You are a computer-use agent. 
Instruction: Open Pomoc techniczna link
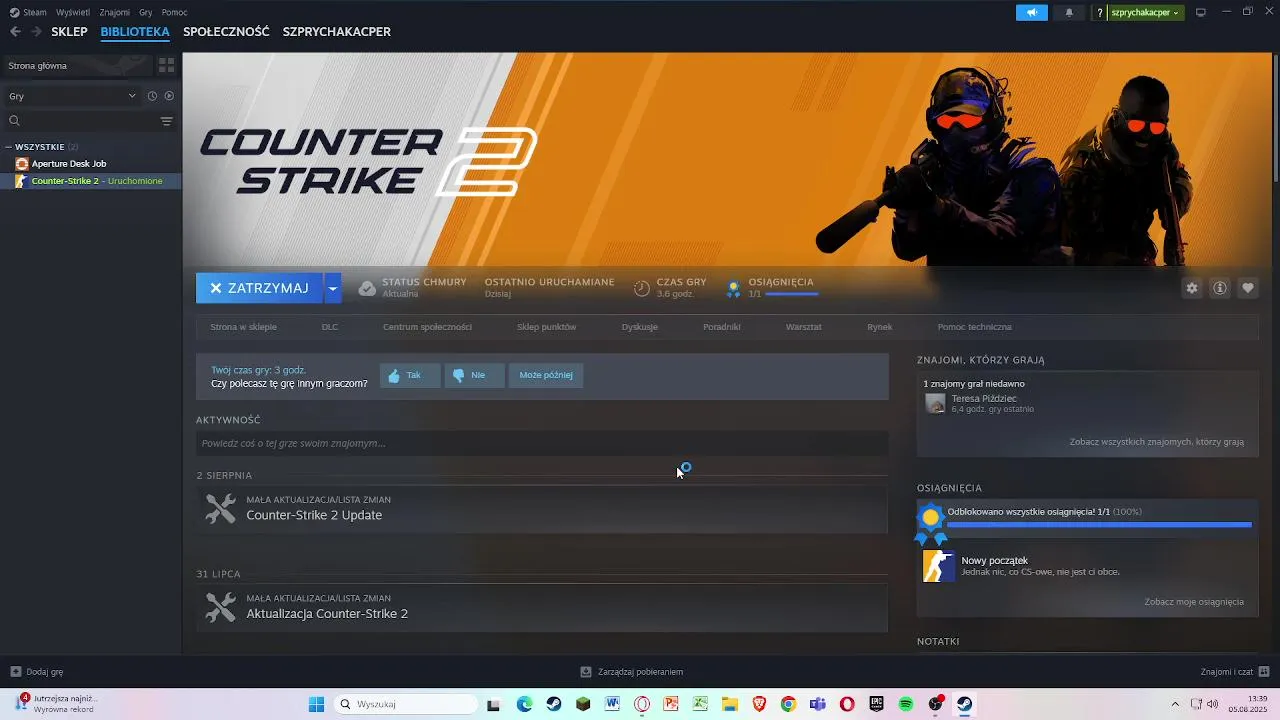pos(975,327)
